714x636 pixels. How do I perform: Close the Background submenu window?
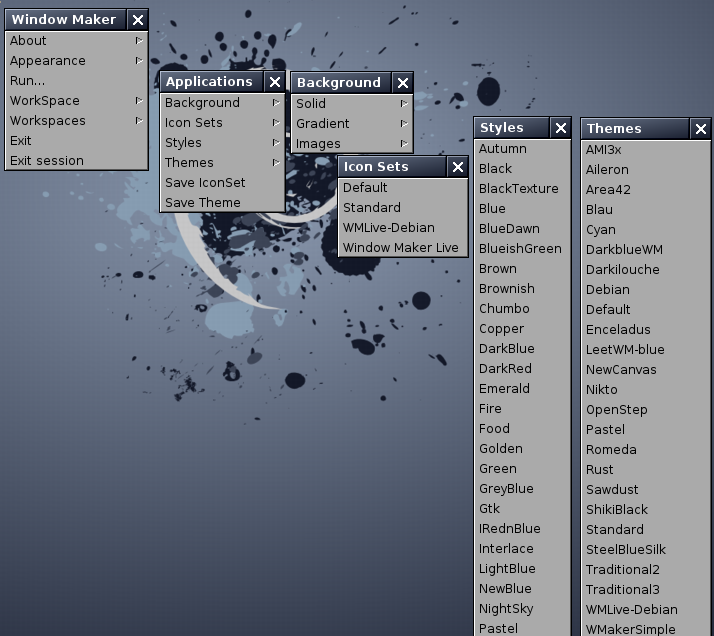(x=403, y=83)
